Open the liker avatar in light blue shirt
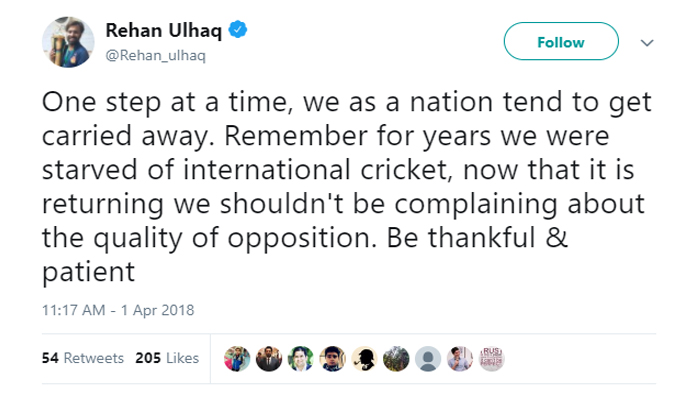Screen dimensions: 700x400 pos(460,358)
